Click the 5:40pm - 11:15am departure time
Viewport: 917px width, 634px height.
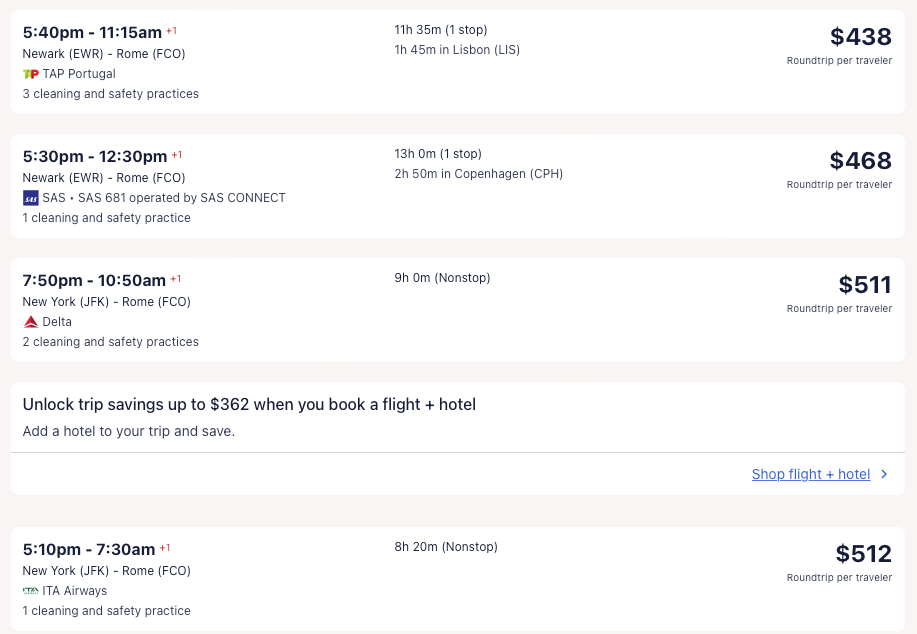click(x=92, y=32)
